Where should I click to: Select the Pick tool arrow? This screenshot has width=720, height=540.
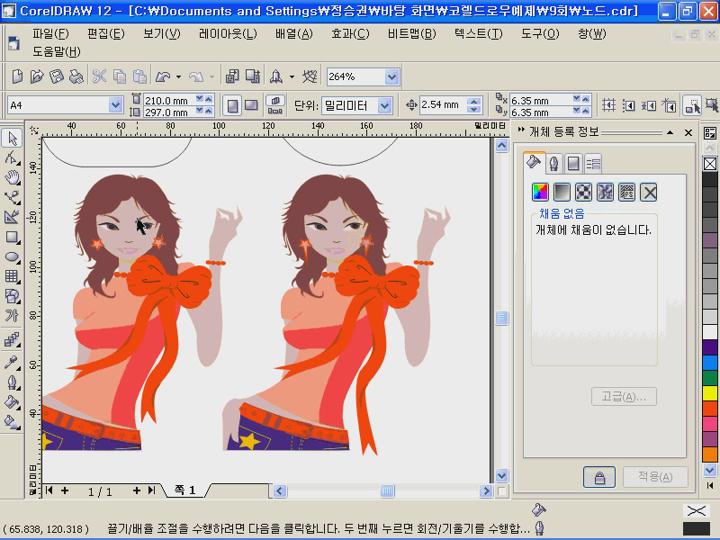[12, 138]
